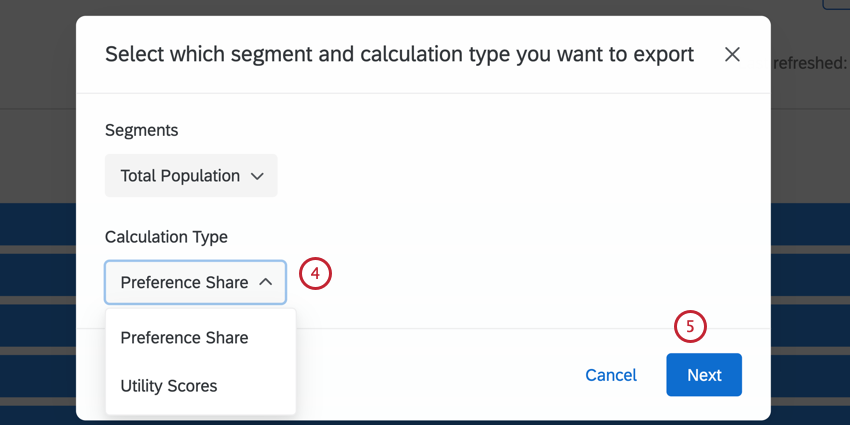Open the Total Population segments dropdown
The image size is (850, 425).
coord(190,176)
